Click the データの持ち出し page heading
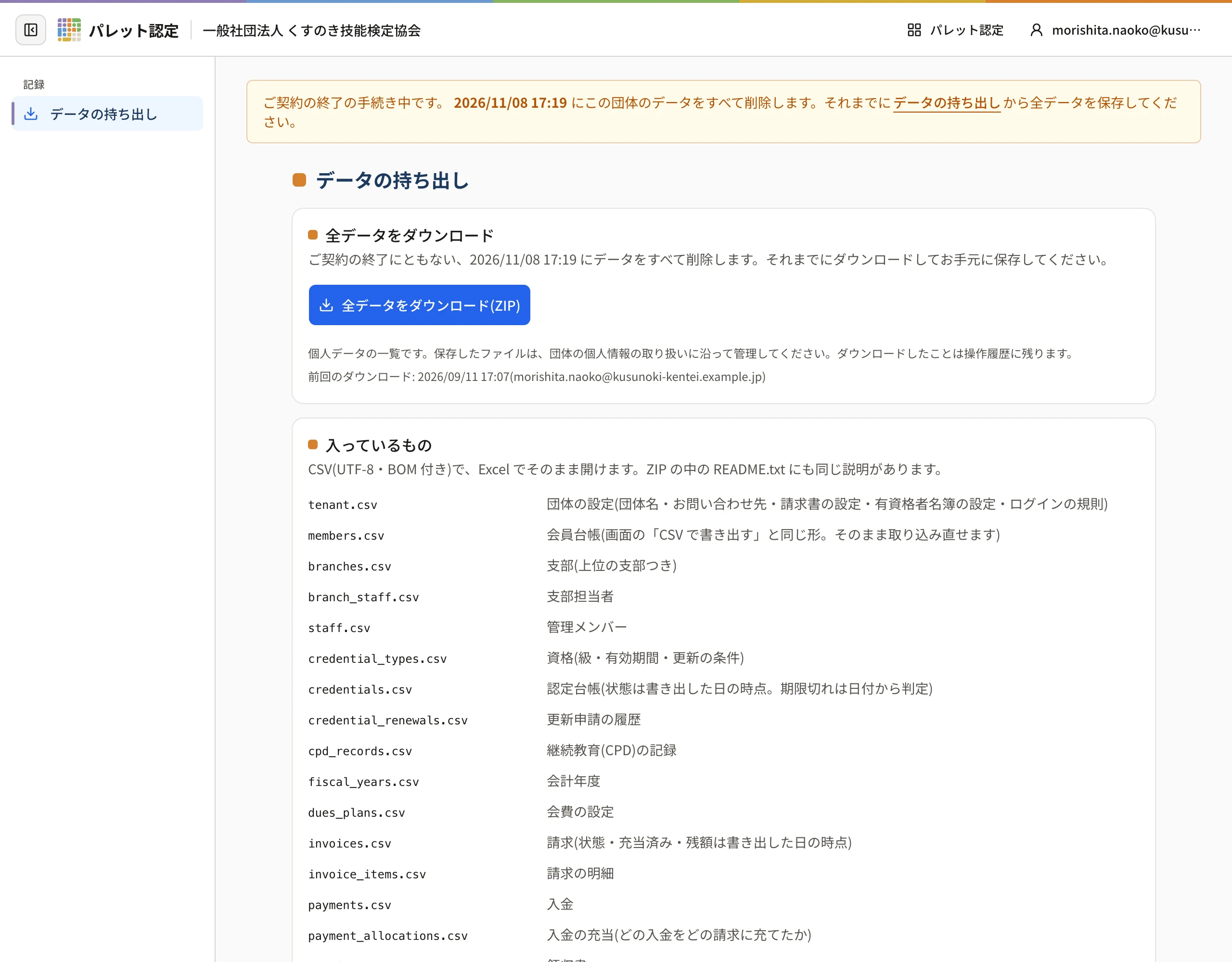1232x962 pixels. click(392, 180)
